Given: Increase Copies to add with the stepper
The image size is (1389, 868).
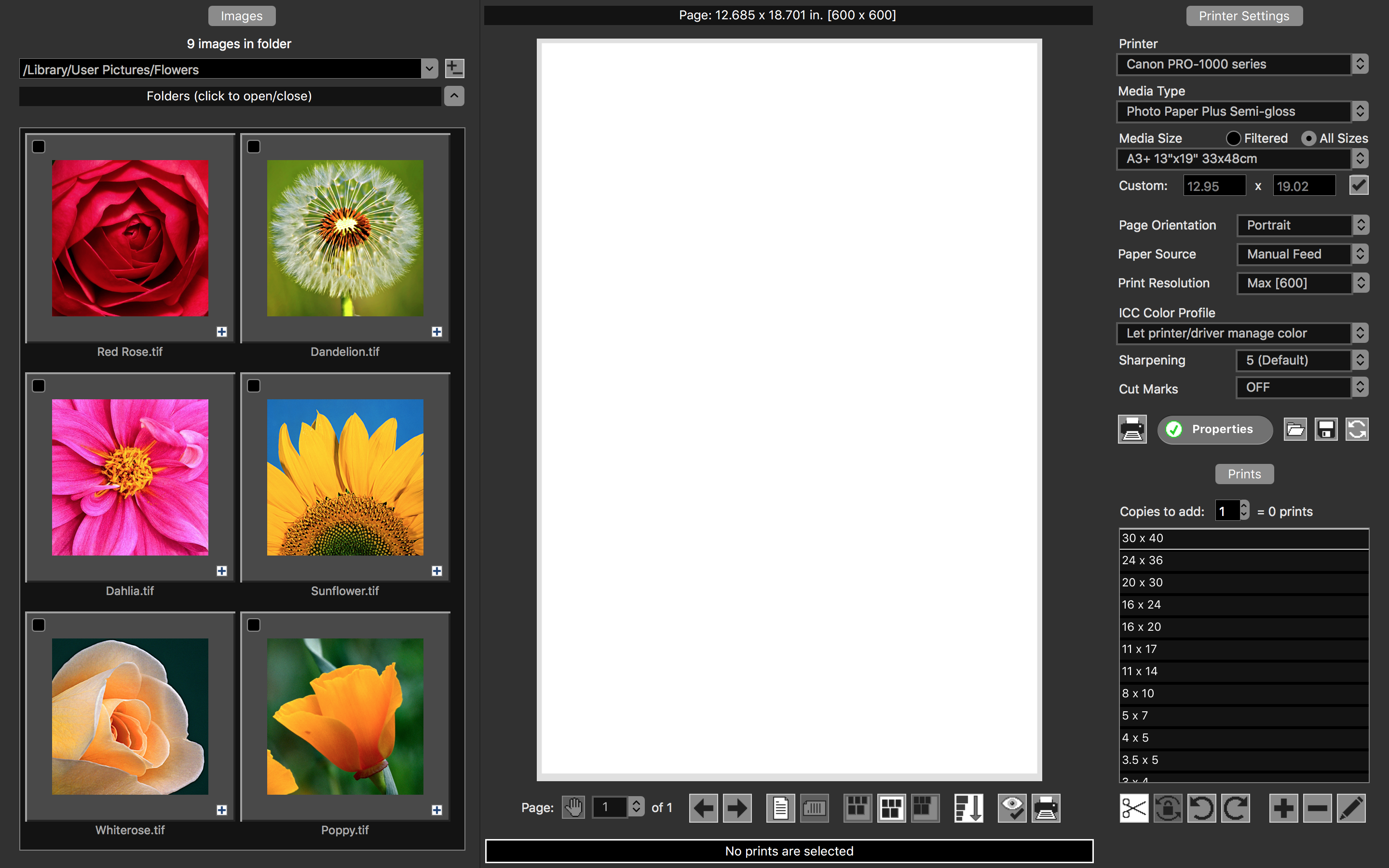Looking at the screenshot, I should pos(1243,507).
